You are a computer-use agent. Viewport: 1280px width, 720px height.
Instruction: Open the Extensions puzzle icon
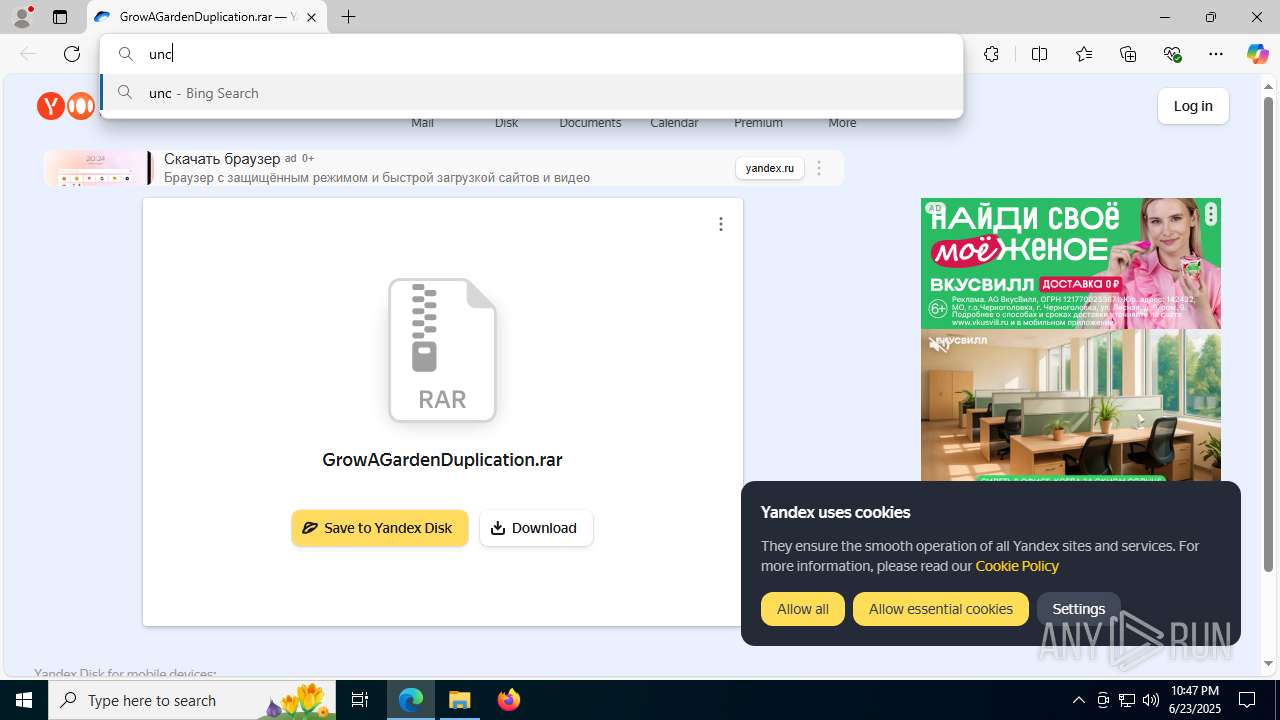coord(991,54)
